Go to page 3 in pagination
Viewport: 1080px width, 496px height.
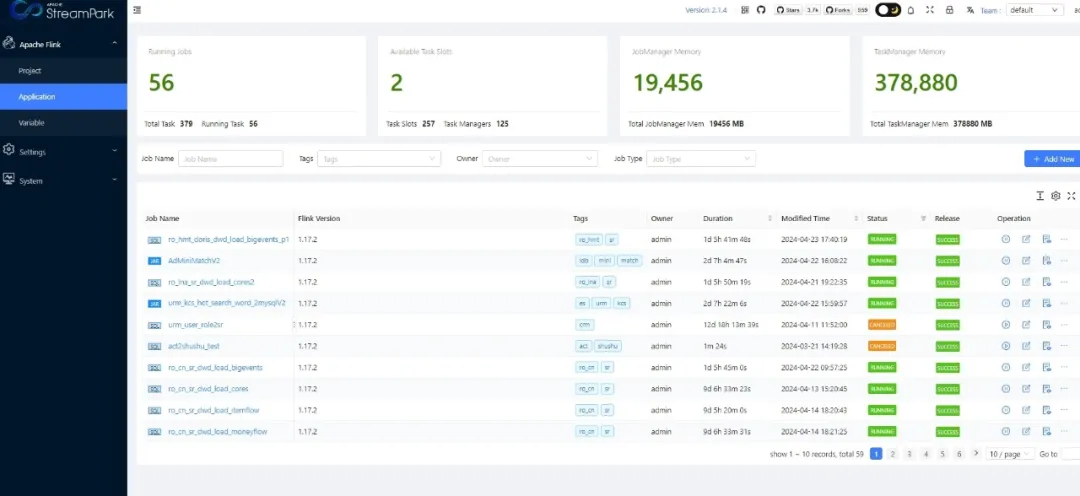tap(909, 454)
